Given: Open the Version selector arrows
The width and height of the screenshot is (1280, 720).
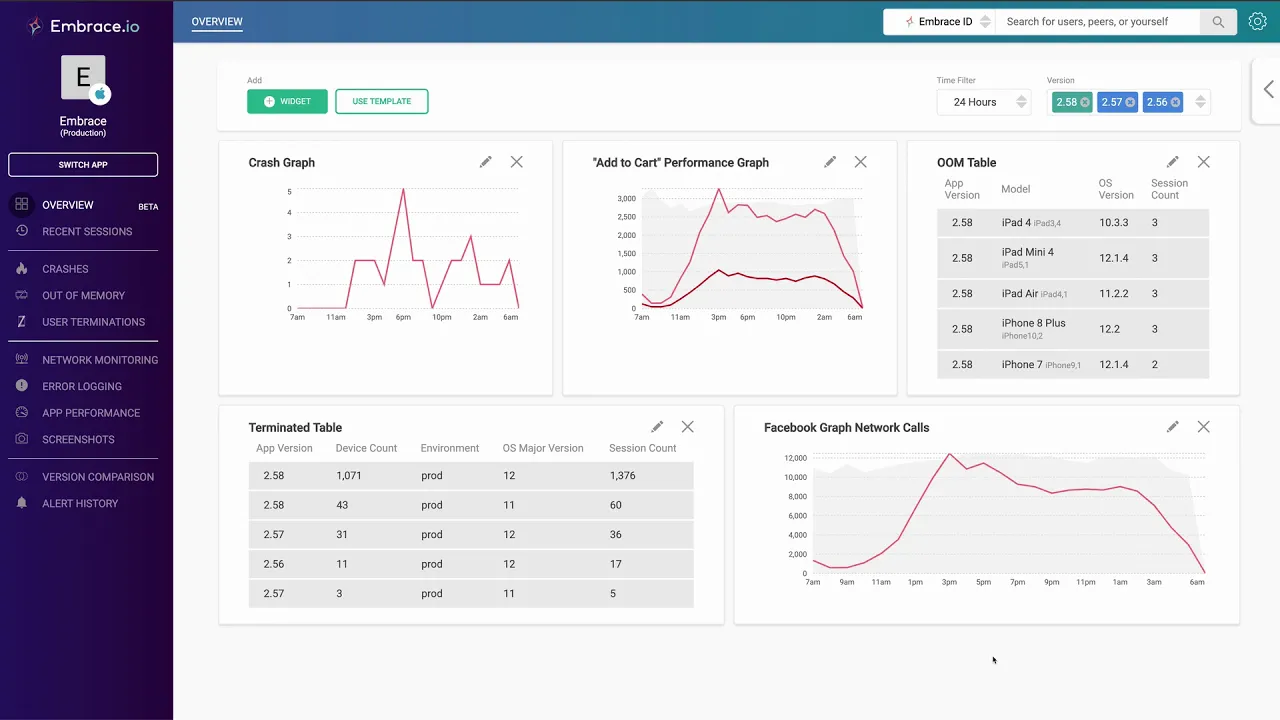Looking at the screenshot, I should tap(1201, 102).
